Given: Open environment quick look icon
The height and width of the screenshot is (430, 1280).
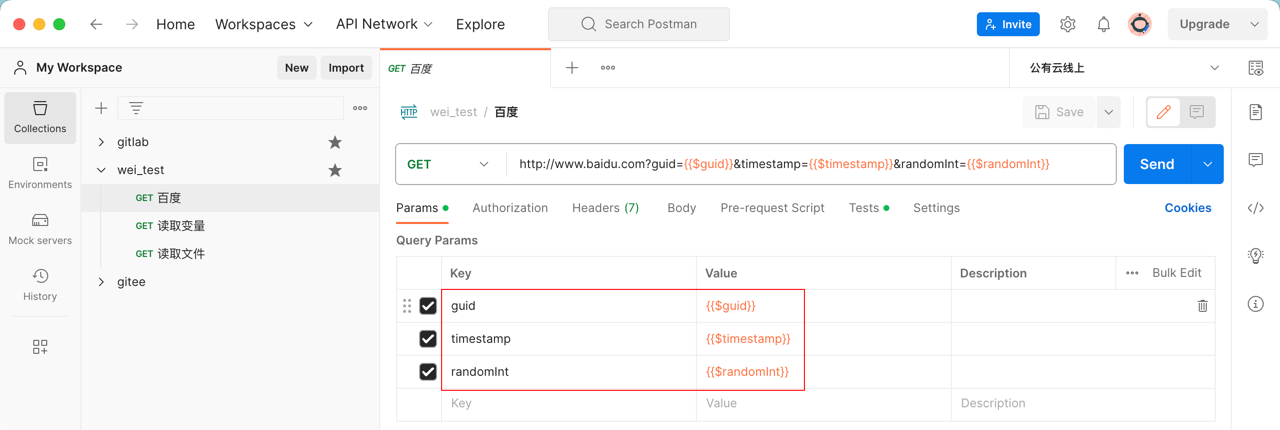Looking at the screenshot, I should click(1256, 68).
